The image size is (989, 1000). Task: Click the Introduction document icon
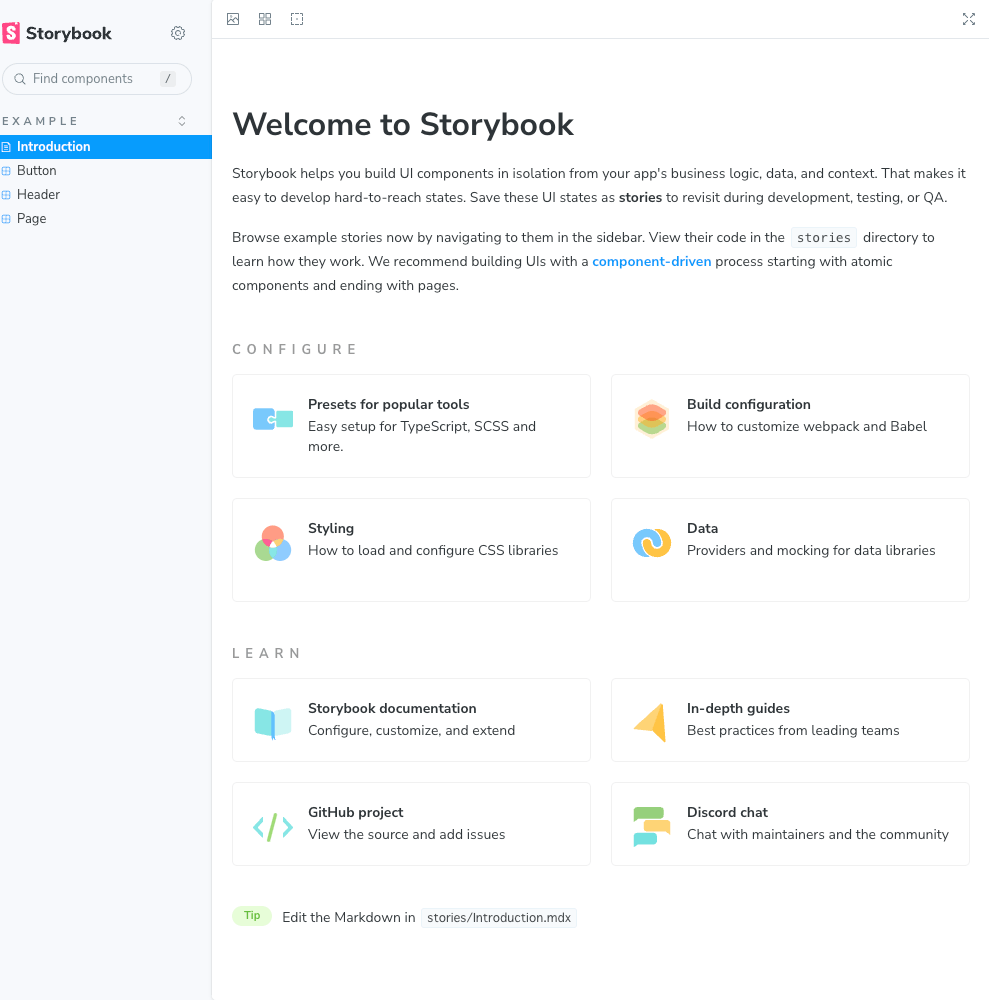(6, 147)
